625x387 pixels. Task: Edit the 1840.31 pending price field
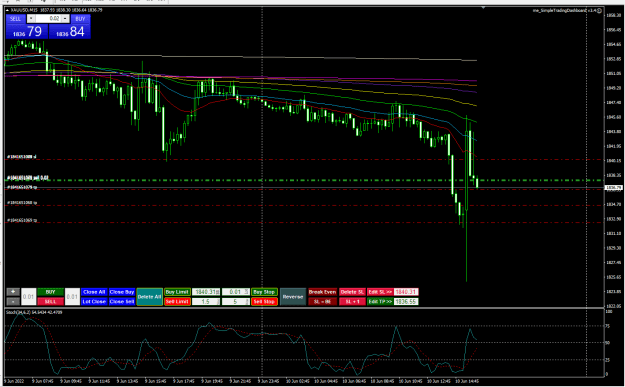tap(206, 292)
